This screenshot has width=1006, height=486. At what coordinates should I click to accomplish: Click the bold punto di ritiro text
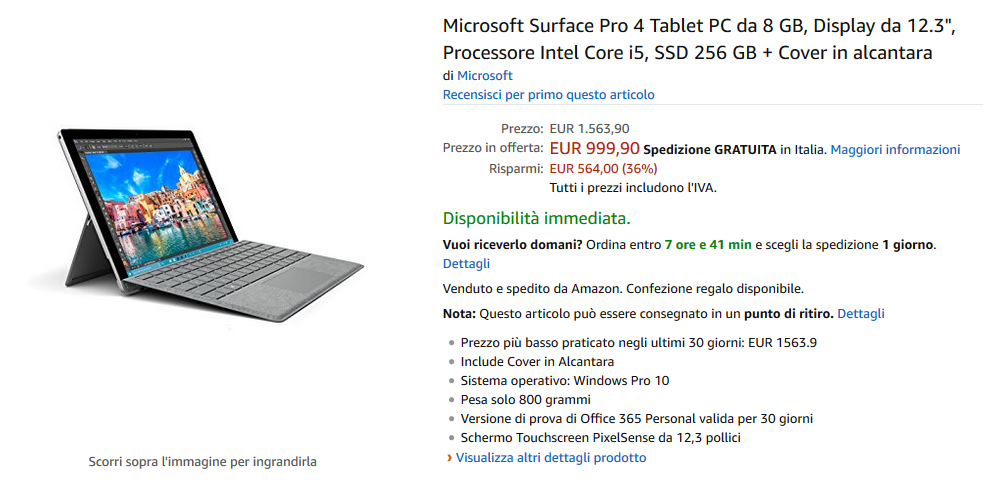(789, 314)
